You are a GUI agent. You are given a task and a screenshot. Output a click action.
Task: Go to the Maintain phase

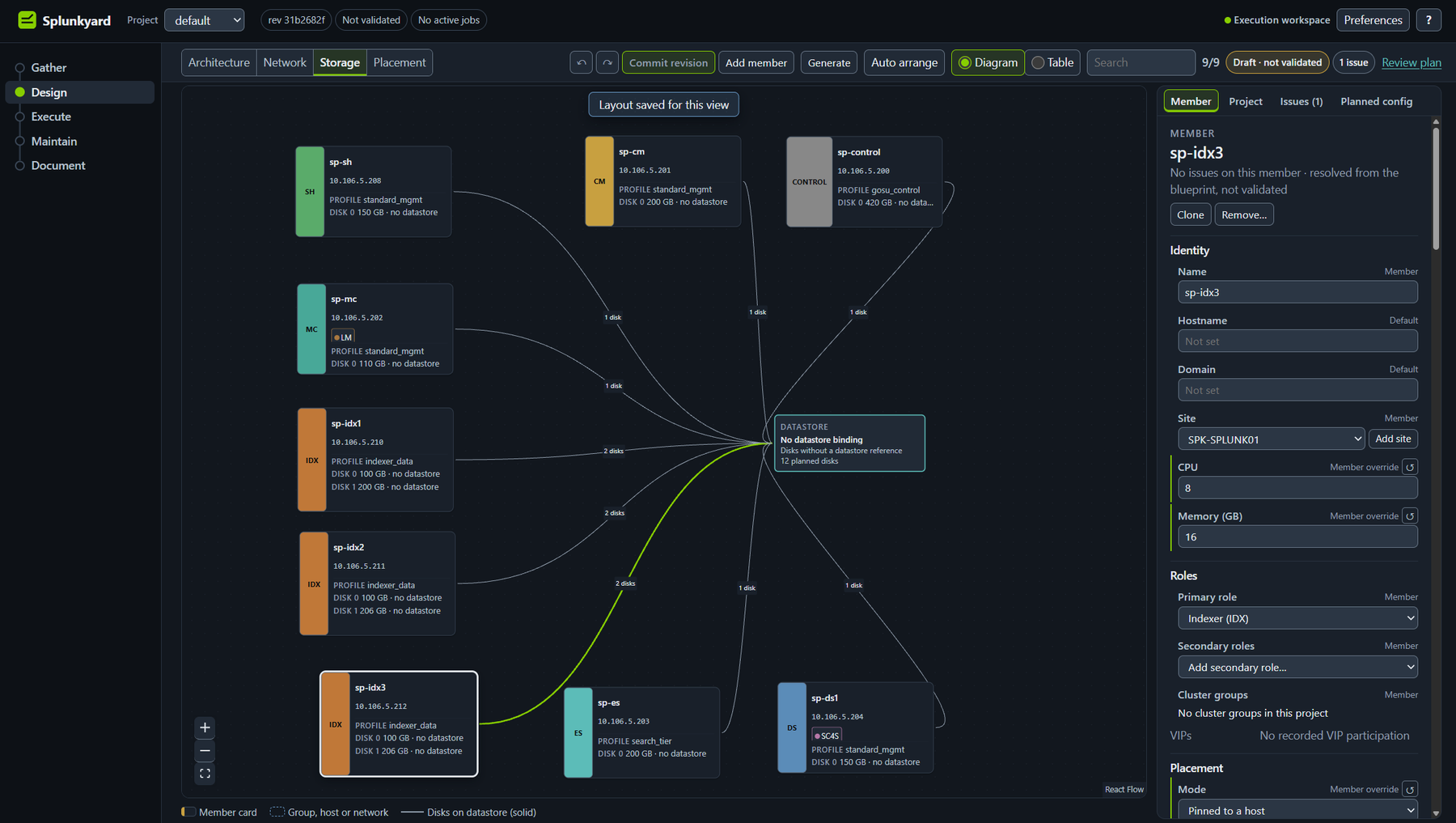(54, 141)
